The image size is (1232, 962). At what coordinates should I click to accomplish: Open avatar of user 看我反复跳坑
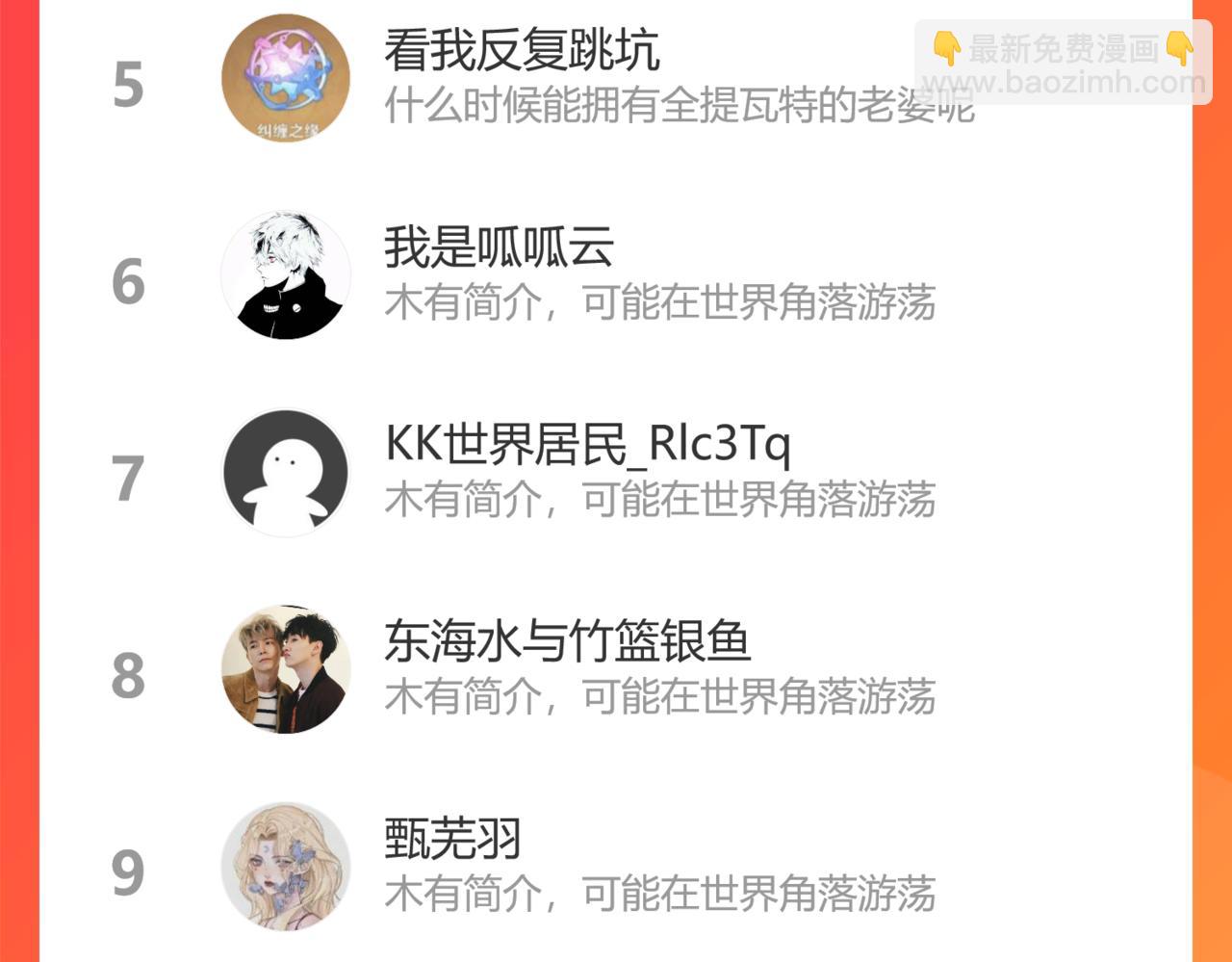(x=286, y=78)
